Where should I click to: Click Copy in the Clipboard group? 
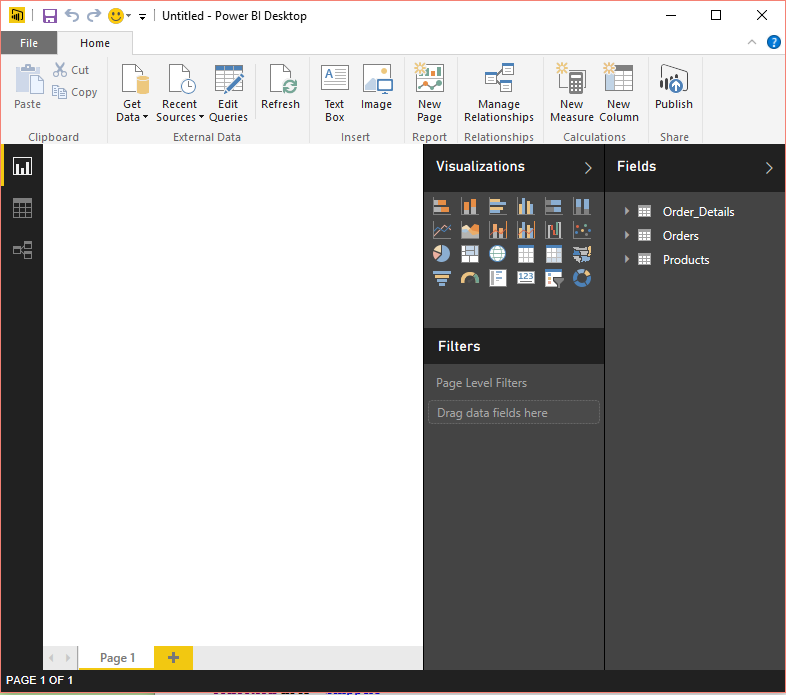[x=75, y=92]
